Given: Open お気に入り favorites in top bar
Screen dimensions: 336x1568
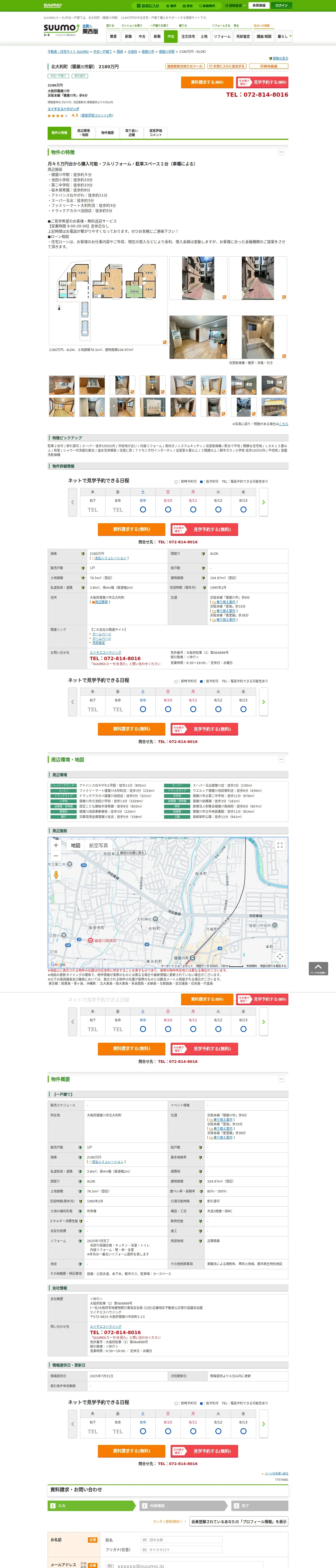Looking at the screenshot, I should pyautogui.click(x=148, y=5).
